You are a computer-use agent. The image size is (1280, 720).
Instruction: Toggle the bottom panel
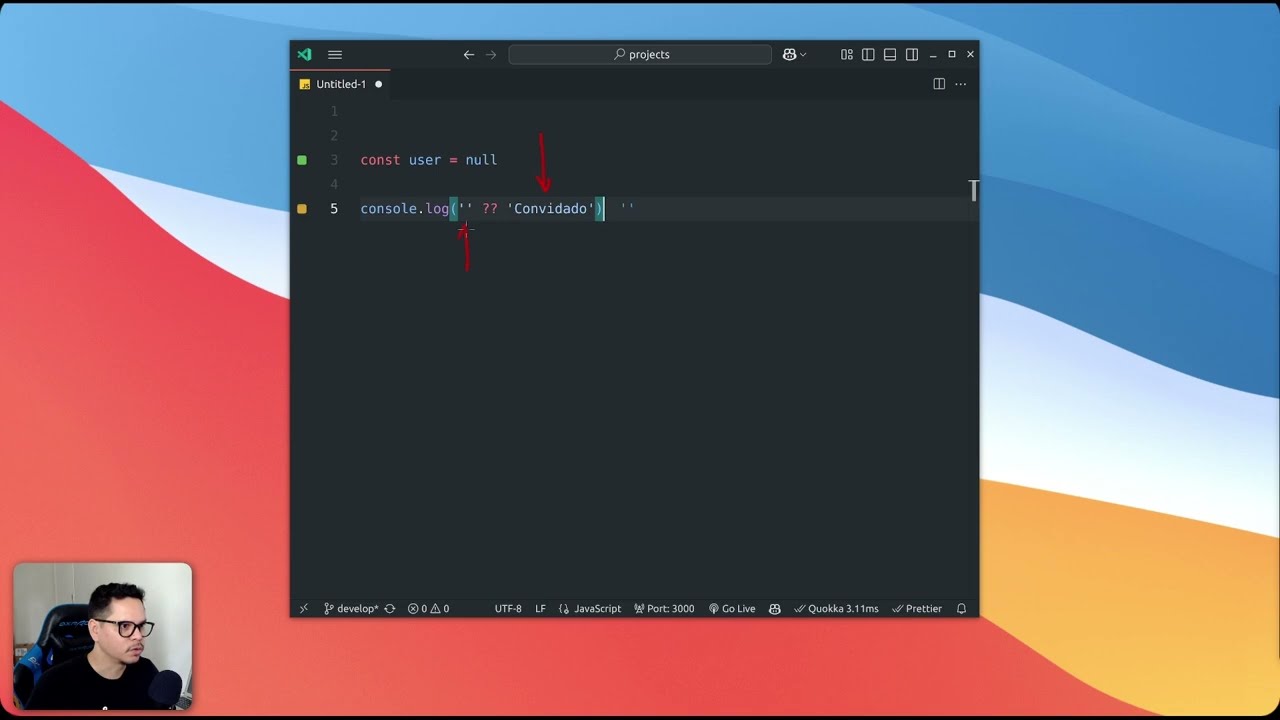pyautogui.click(x=890, y=55)
